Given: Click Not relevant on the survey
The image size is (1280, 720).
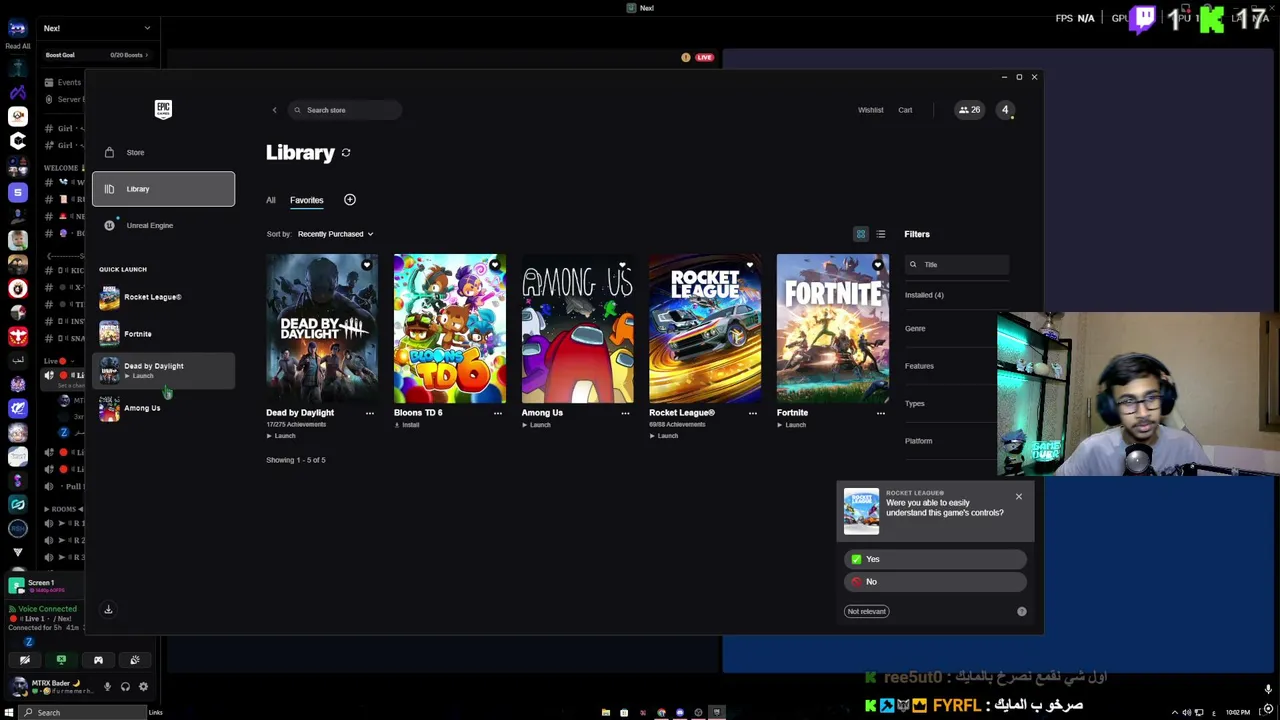Looking at the screenshot, I should pyautogui.click(x=867, y=611).
